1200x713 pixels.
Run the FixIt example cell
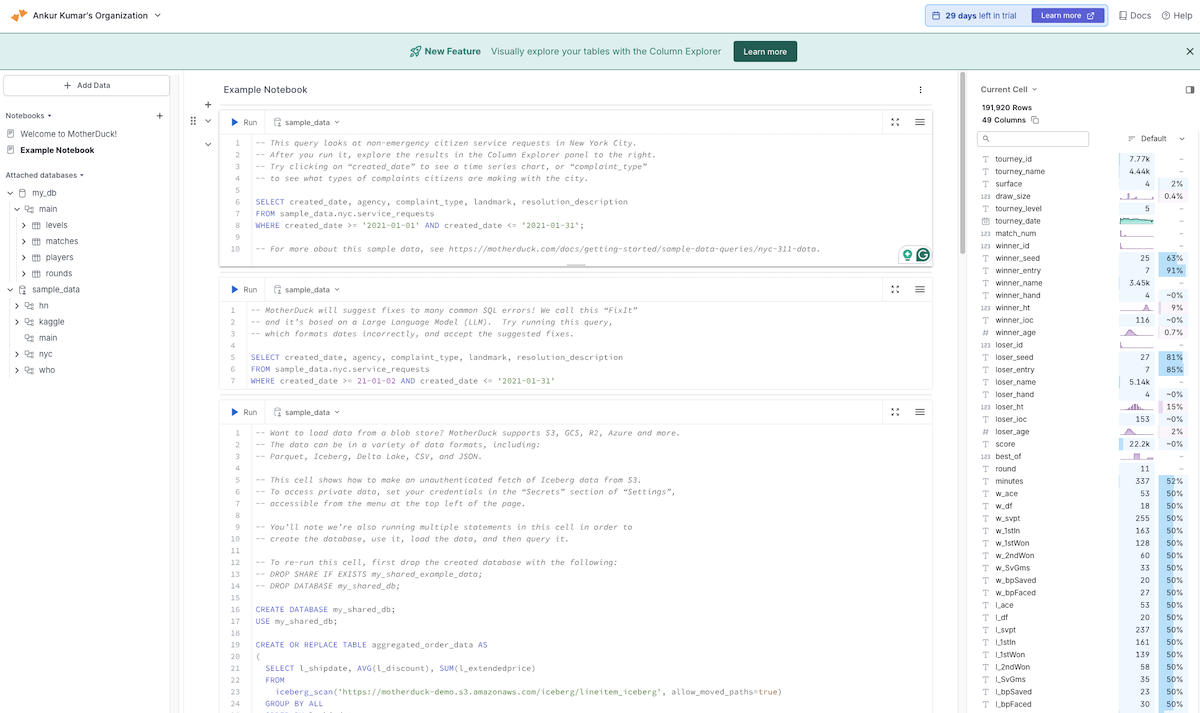tap(244, 290)
